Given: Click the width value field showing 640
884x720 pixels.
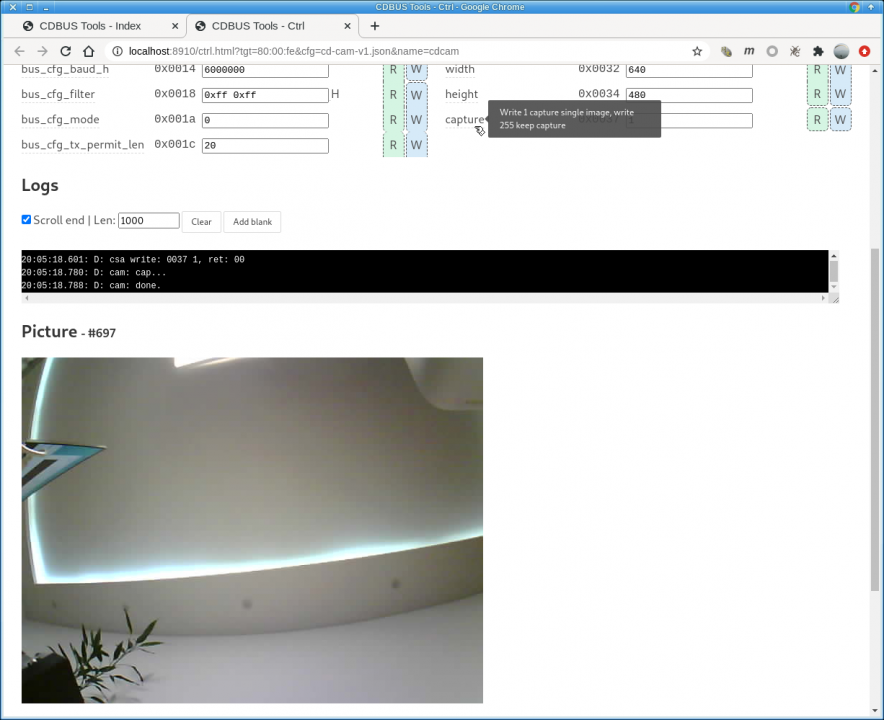Looking at the screenshot, I should coord(689,70).
